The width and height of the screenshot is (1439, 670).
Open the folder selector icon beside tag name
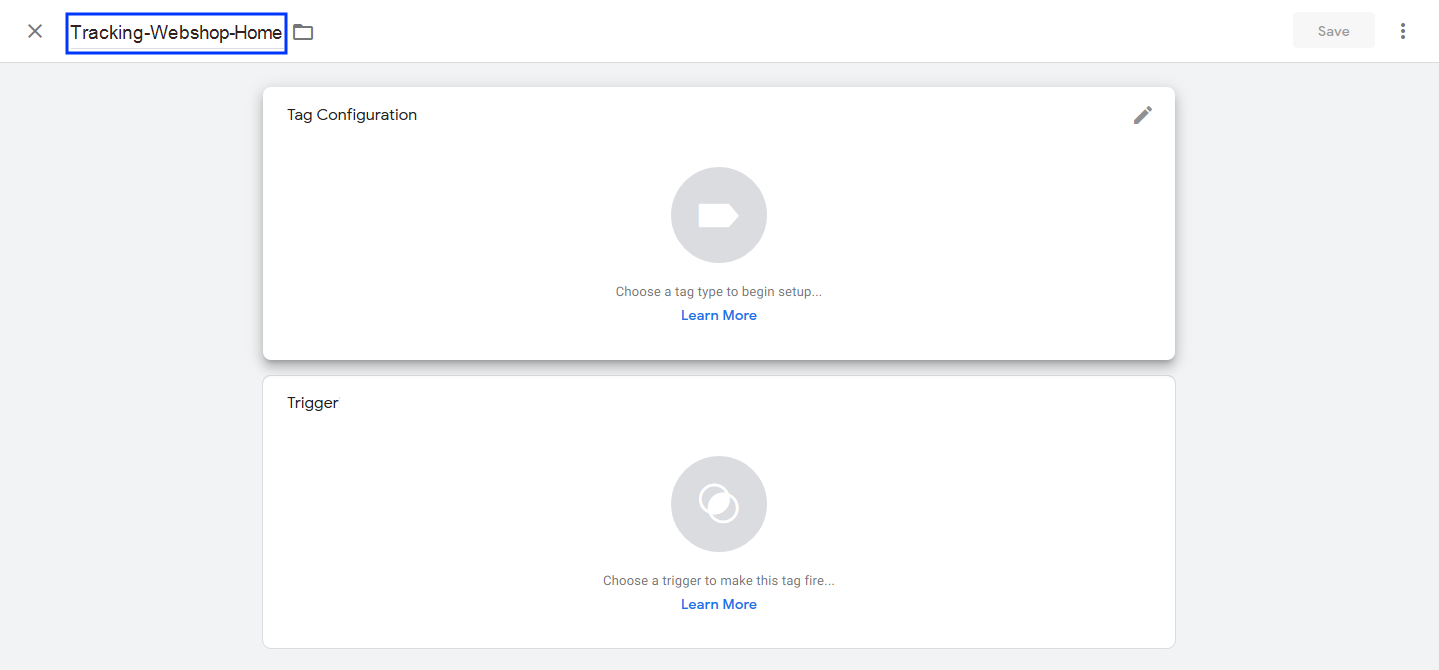303,32
